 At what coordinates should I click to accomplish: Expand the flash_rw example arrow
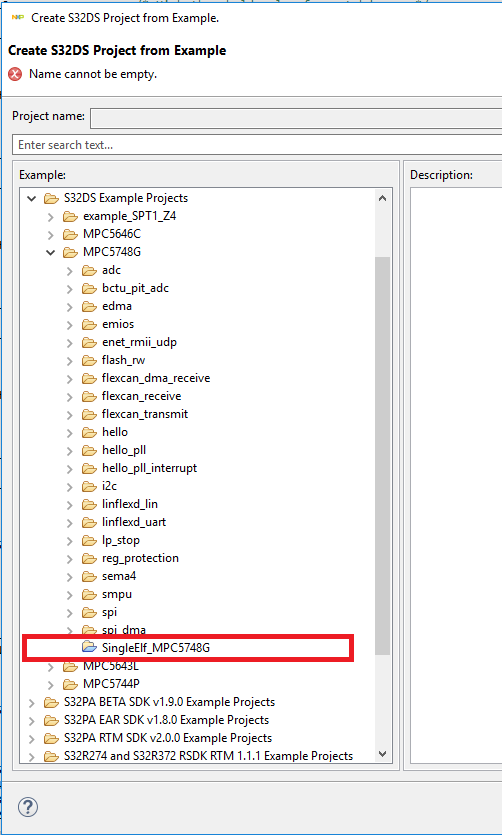(x=70, y=361)
